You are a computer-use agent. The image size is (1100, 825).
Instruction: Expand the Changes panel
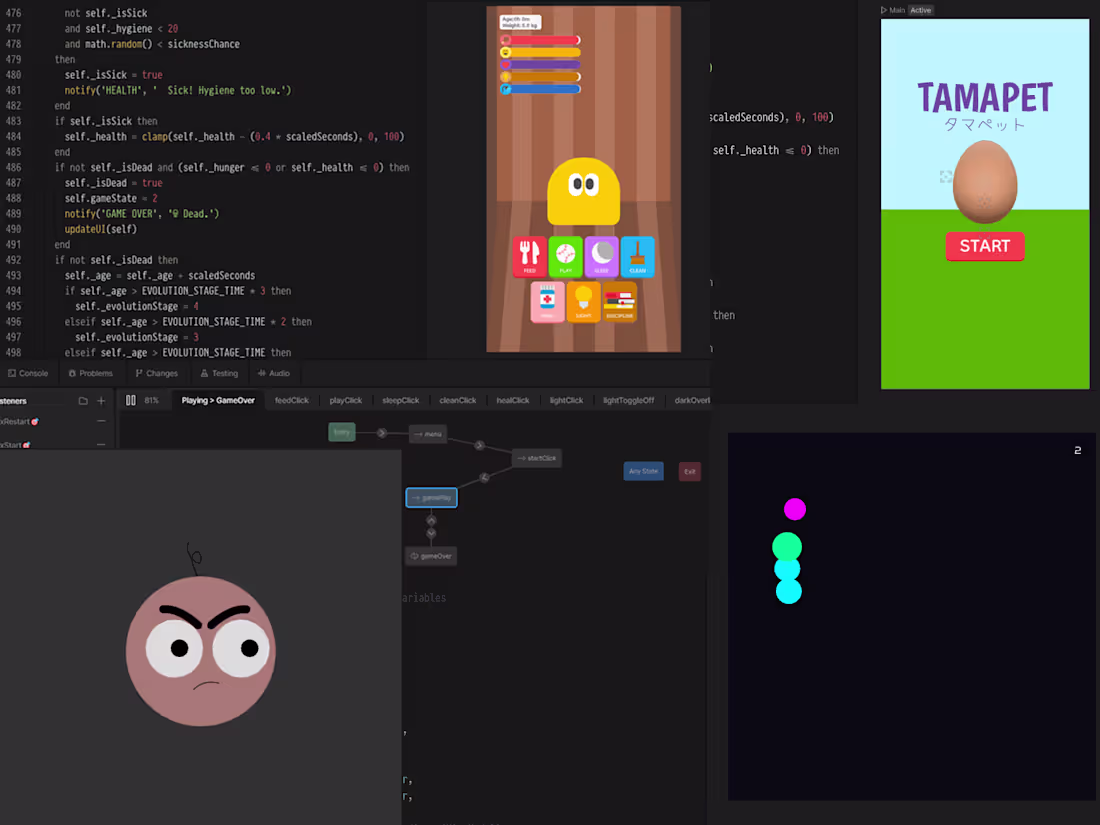[x=156, y=373]
